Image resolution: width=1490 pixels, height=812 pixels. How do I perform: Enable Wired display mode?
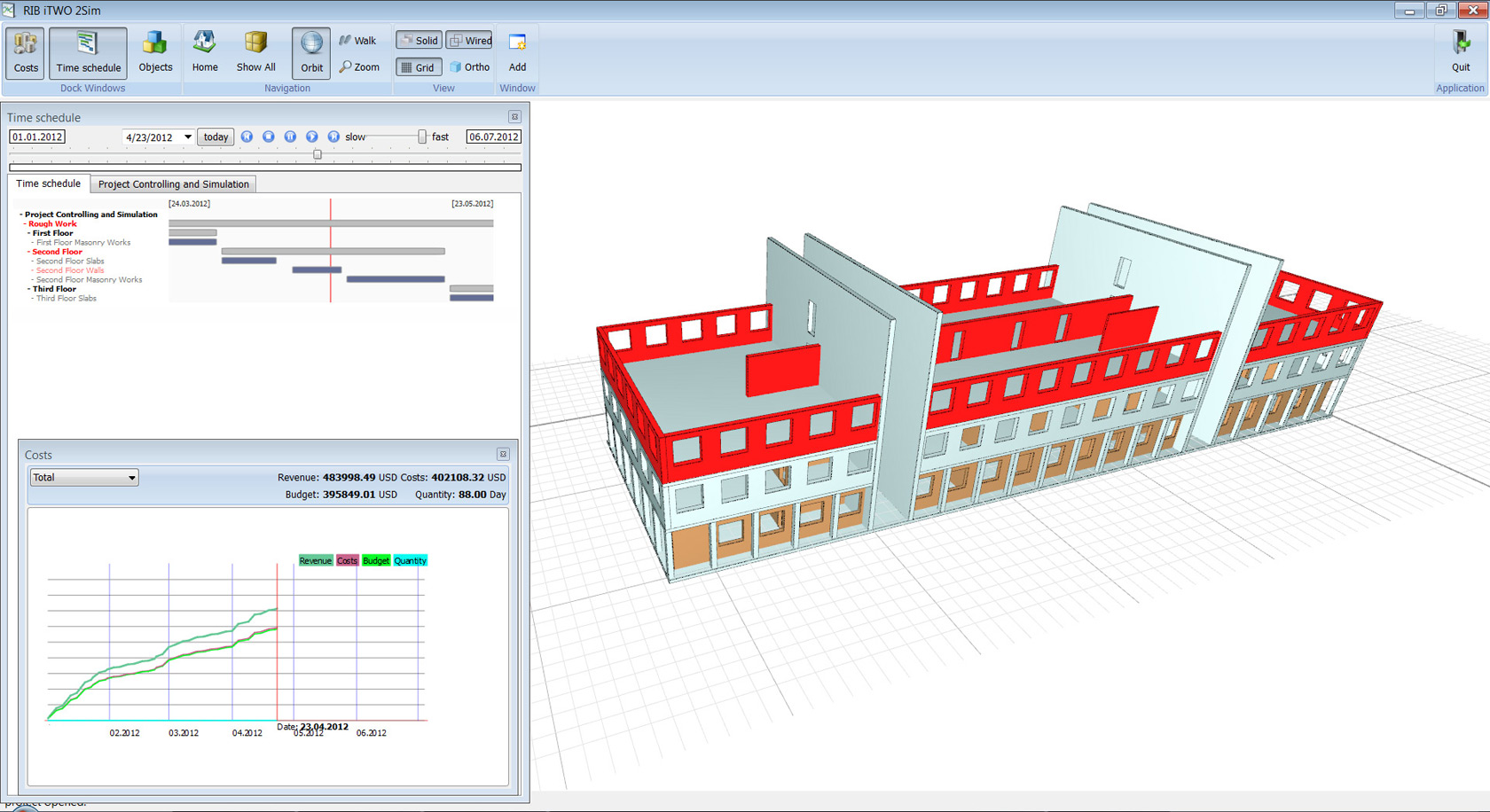tap(469, 40)
